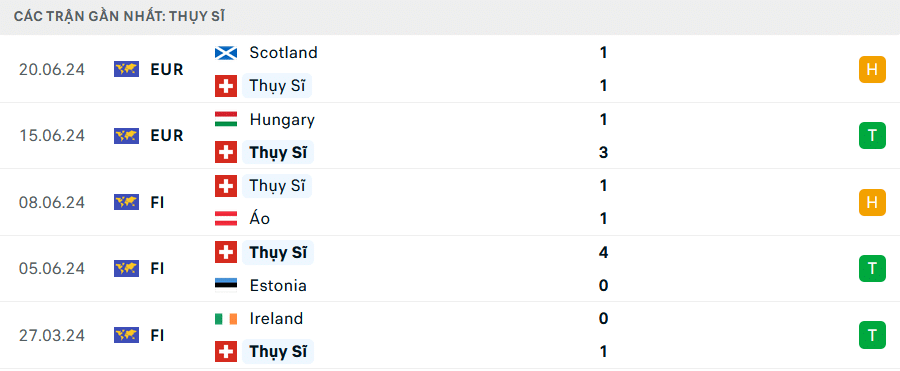The width and height of the screenshot is (900, 371).
Task: Click the 15.06.24 match date
Action: coord(52,136)
